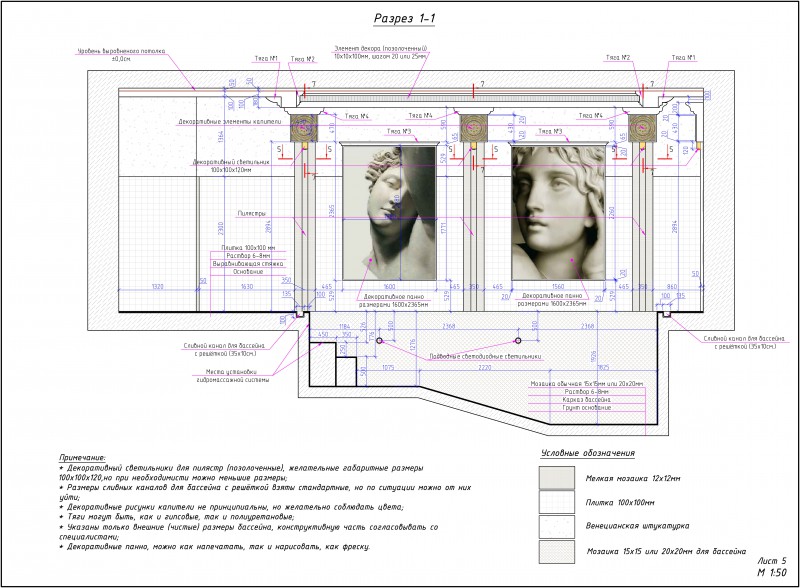Image resolution: width=800 pixels, height=588 pixels.
Task: Select the "Декоративный светильник" callout
Action: (x=231, y=165)
